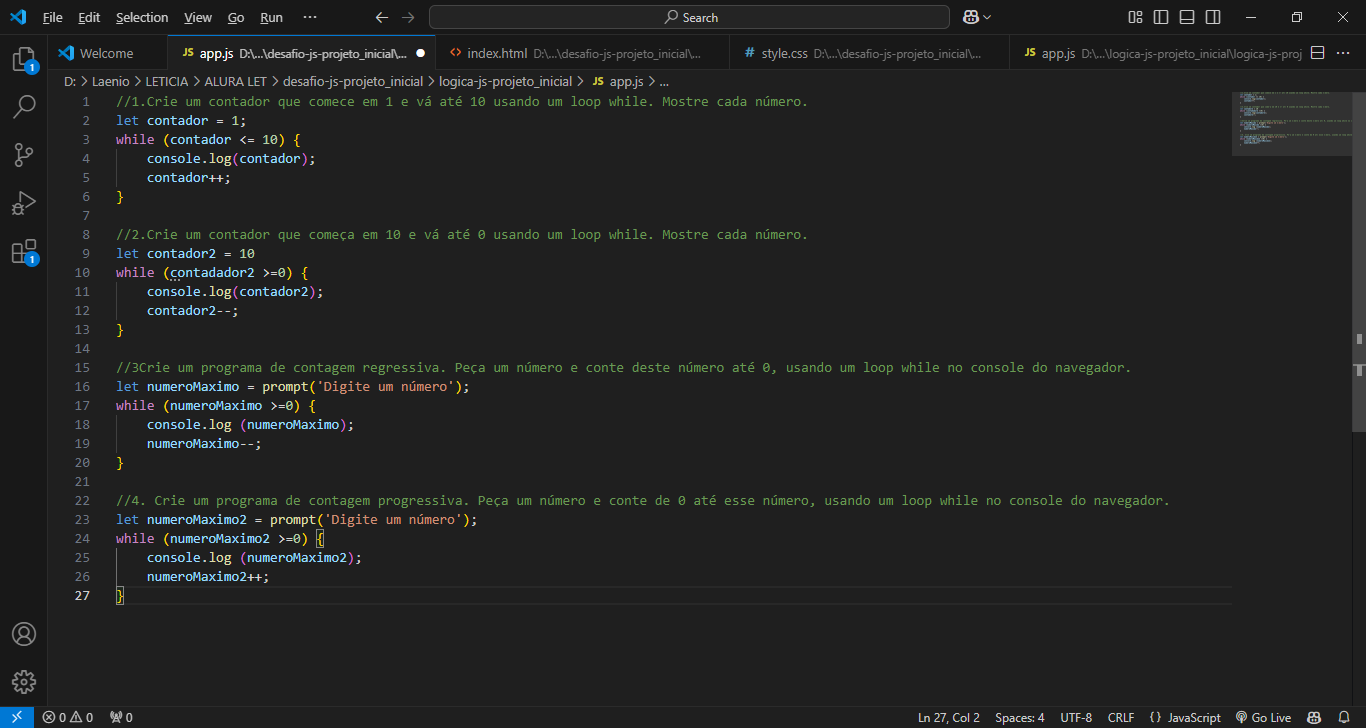This screenshot has width=1366, height=728.
Task: Select the desafio-js-projeto_inicial breadcrumb
Action: 353,81
